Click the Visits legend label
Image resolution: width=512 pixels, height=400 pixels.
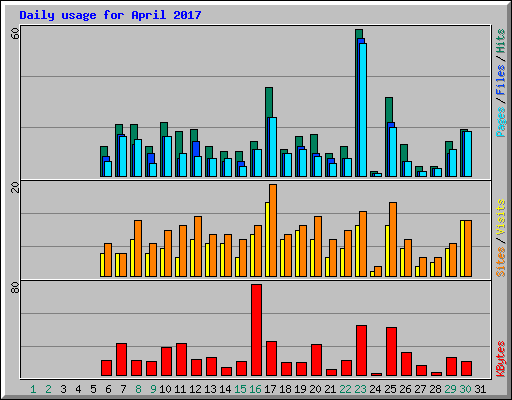pos(500,218)
